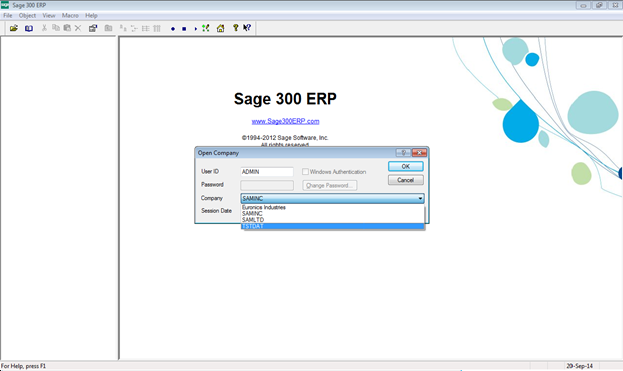Screen dimensions: 623x371
Task: Click the context help cursor icon
Action: pyautogui.click(x=247, y=28)
